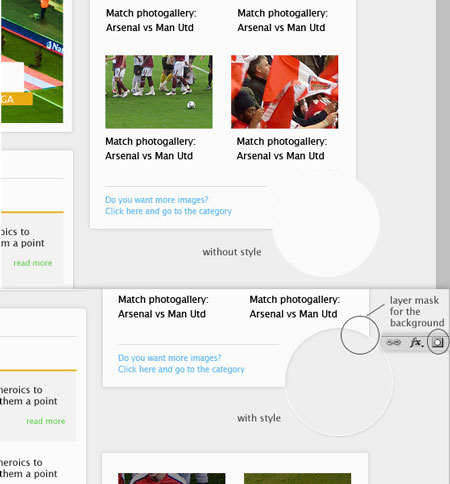Click 'Click here and go to the category' above 'without style'
This screenshot has height=484, width=450.
point(168,211)
